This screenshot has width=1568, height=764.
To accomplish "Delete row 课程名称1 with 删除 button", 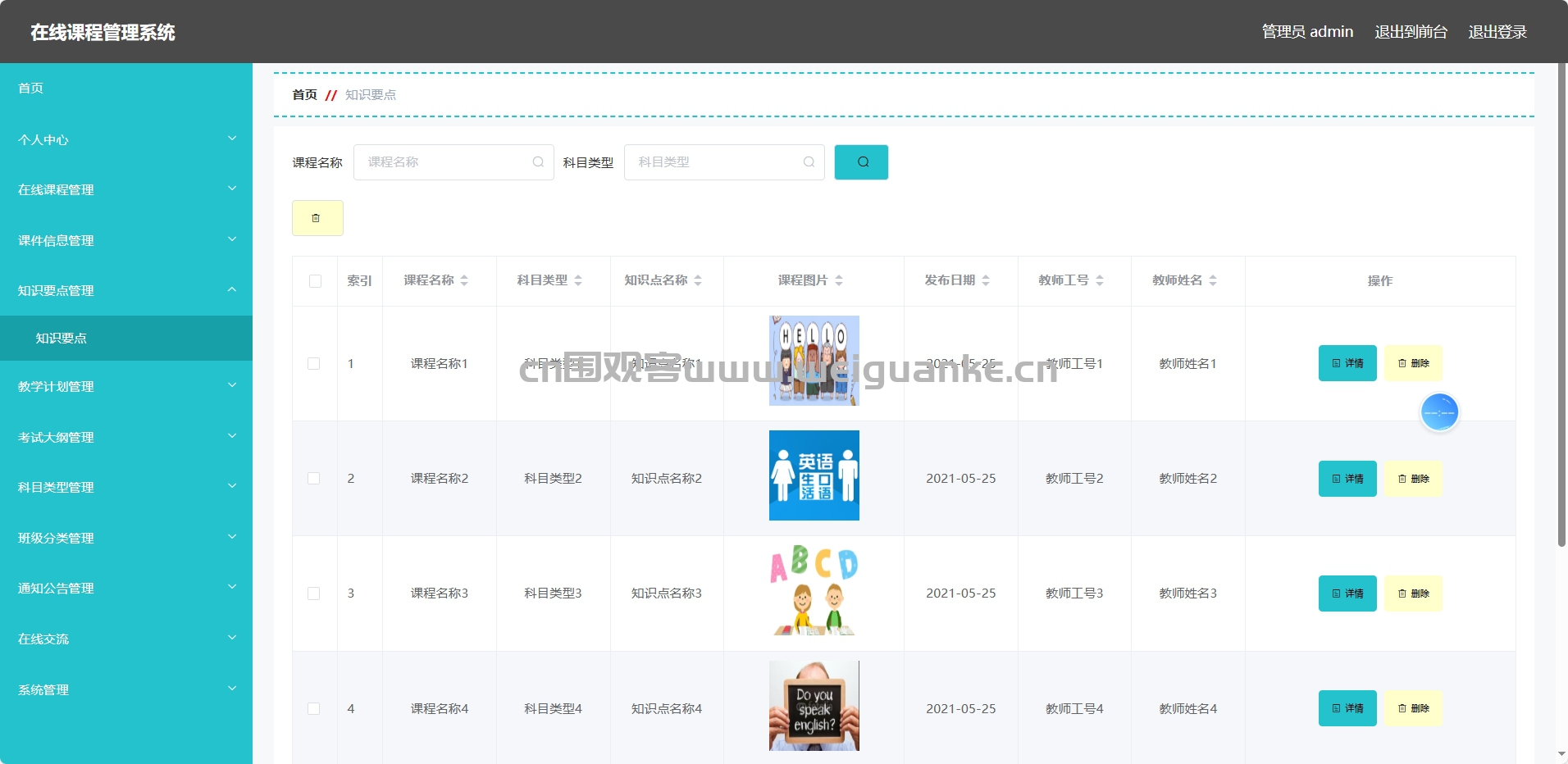I will pyautogui.click(x=1413, y=363).
